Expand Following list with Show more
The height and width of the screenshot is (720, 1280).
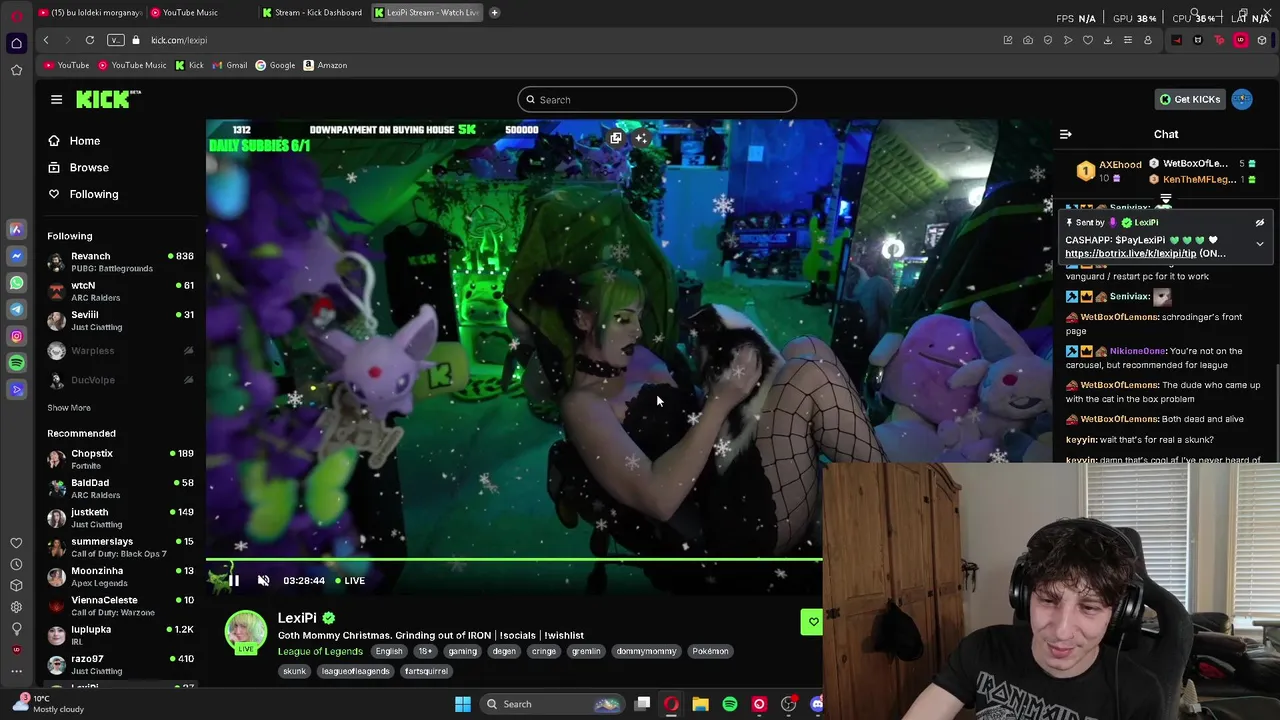point(69,408)
